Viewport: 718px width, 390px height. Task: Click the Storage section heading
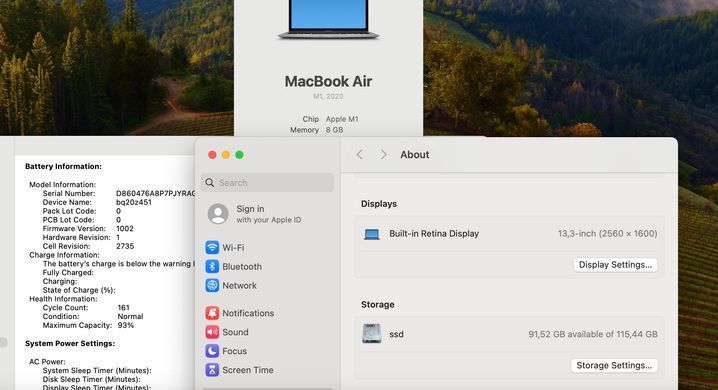[377, 304]
